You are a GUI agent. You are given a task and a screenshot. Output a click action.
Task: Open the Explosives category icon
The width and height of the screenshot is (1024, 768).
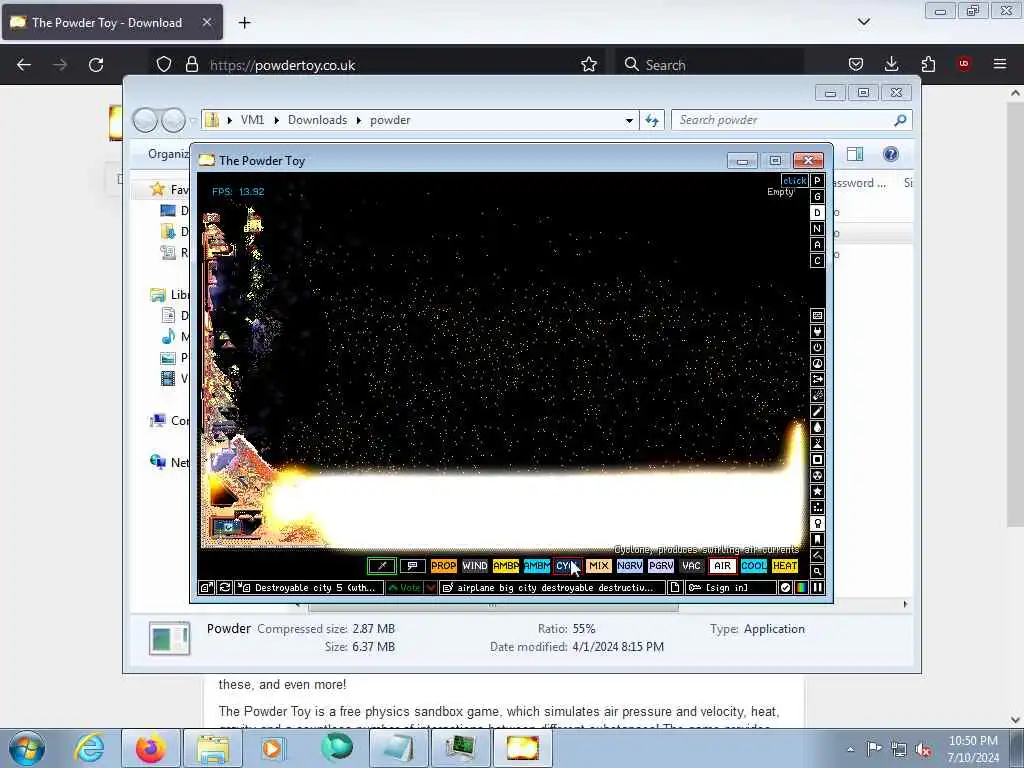817,396
